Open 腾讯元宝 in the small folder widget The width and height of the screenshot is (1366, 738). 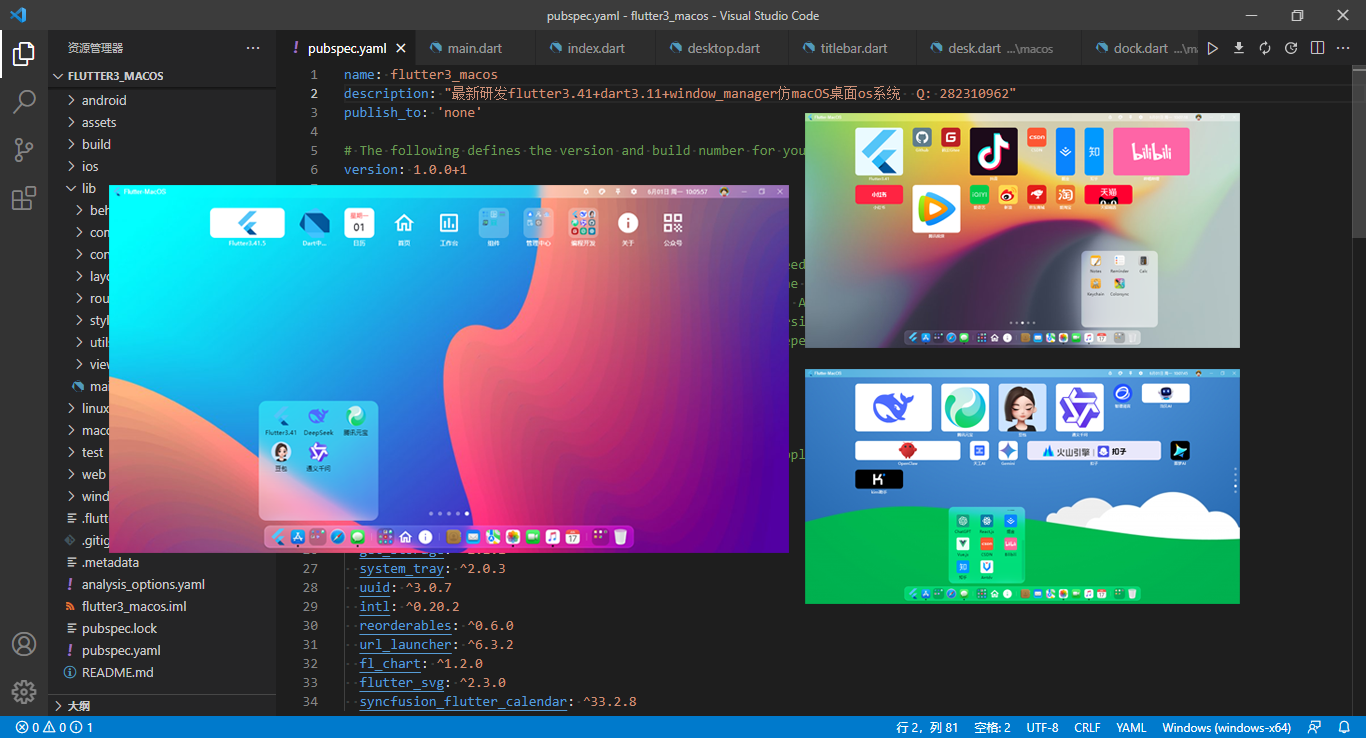(x=355, y=417)
